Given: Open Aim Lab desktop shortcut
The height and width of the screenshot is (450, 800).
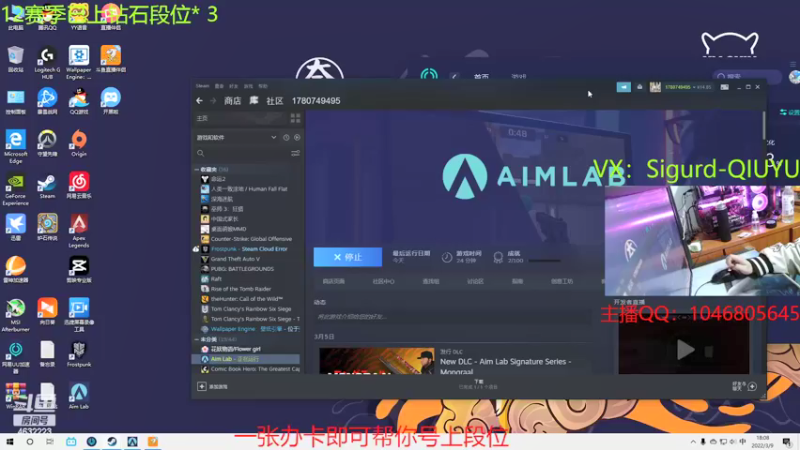Looking at the screenshot, I should (79, 396).
